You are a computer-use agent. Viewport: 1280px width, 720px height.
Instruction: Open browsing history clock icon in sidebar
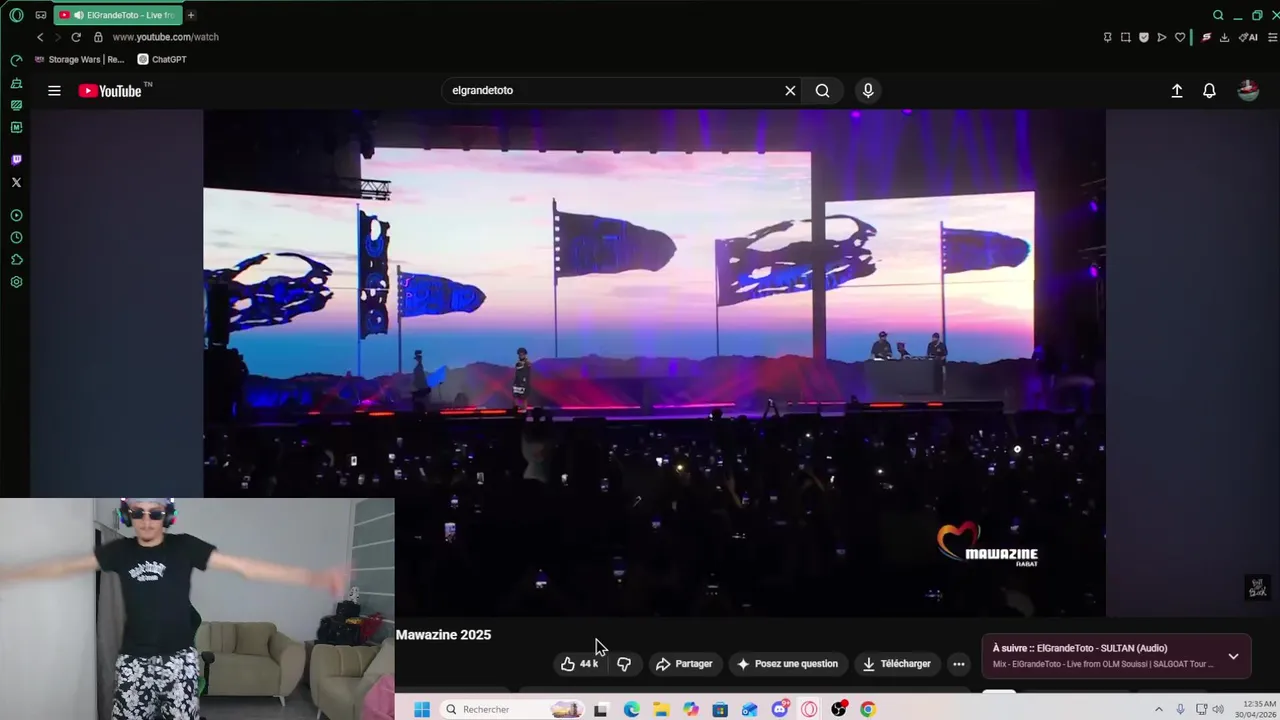16,238
